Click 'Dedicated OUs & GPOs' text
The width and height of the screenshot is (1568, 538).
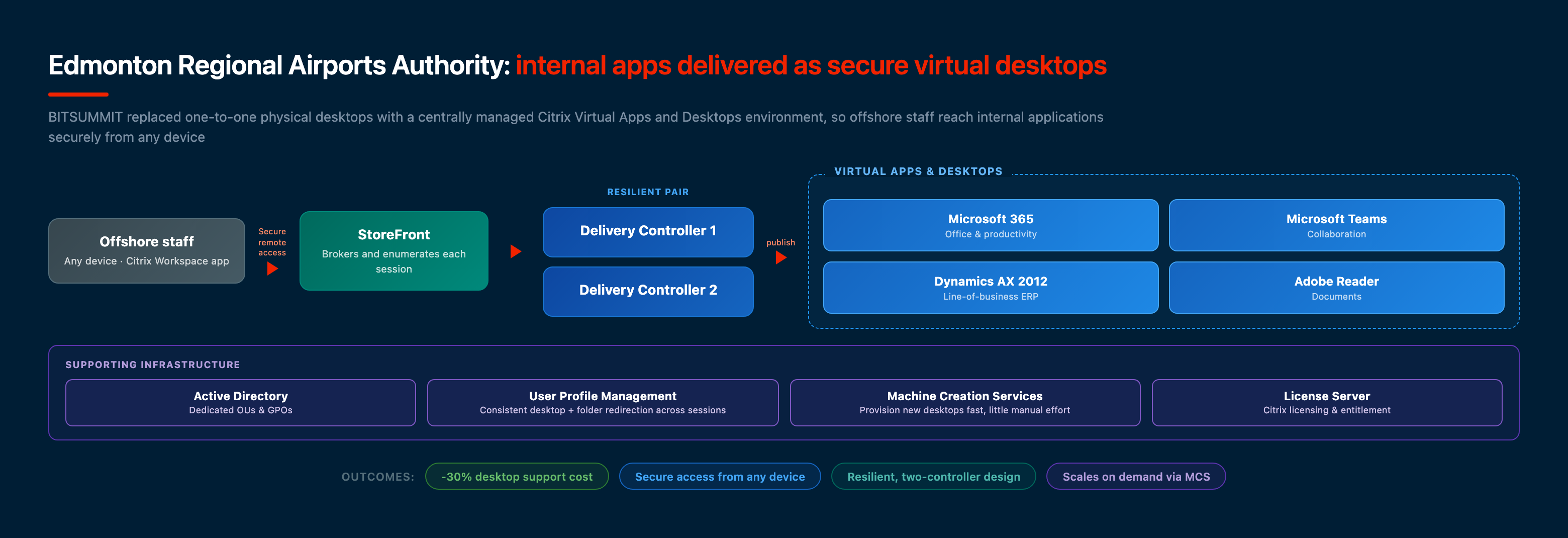[x=240, y=410]
